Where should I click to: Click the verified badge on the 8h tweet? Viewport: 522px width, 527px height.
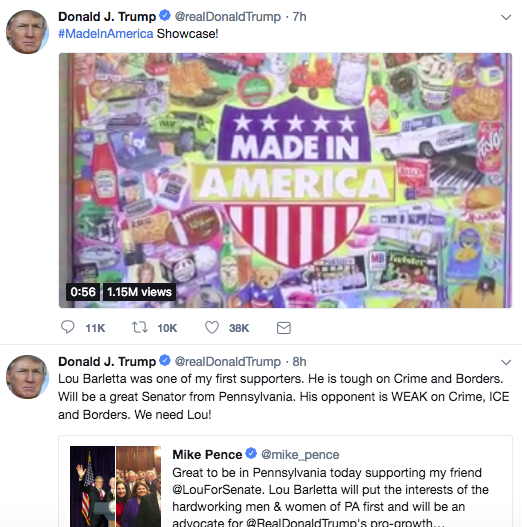click(165, 361)
